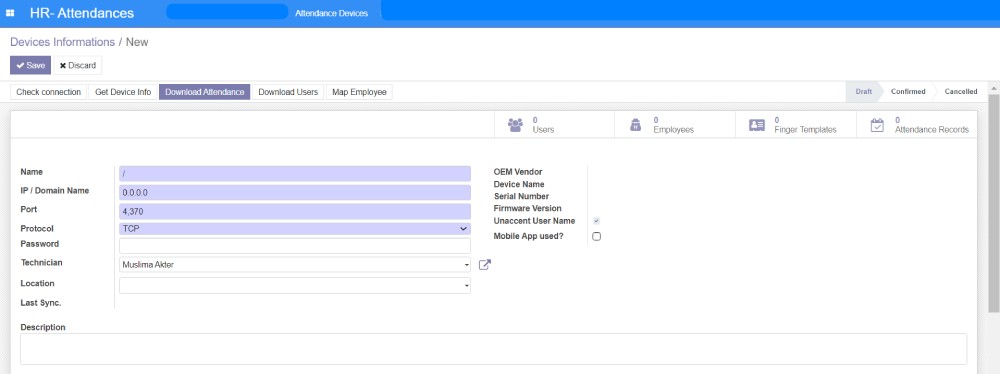Screen dimensions: 1000x374
Task: Click the Map Employee button
Action: coord(360,92)
